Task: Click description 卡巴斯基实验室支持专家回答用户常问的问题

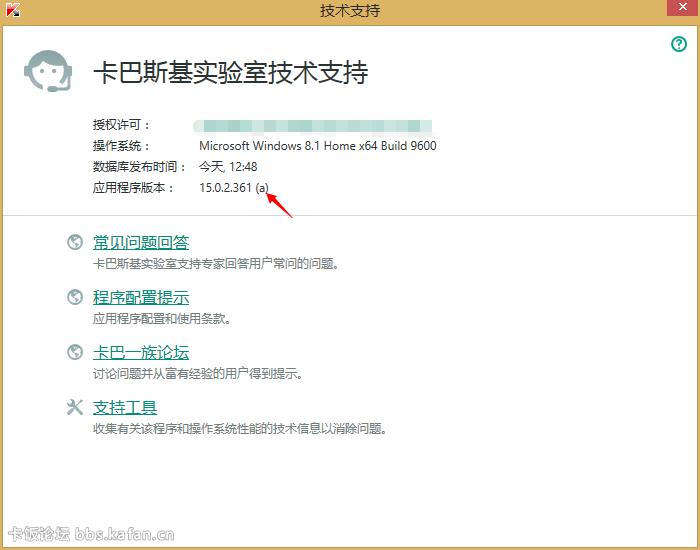Action: [216, 264]
